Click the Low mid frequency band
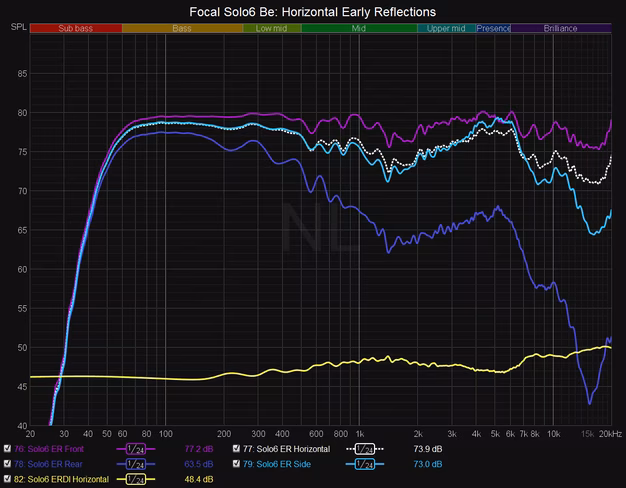Image resolution: width=626 pixels, height=488 pixels. pyautogui.click(x=272, y=28)
